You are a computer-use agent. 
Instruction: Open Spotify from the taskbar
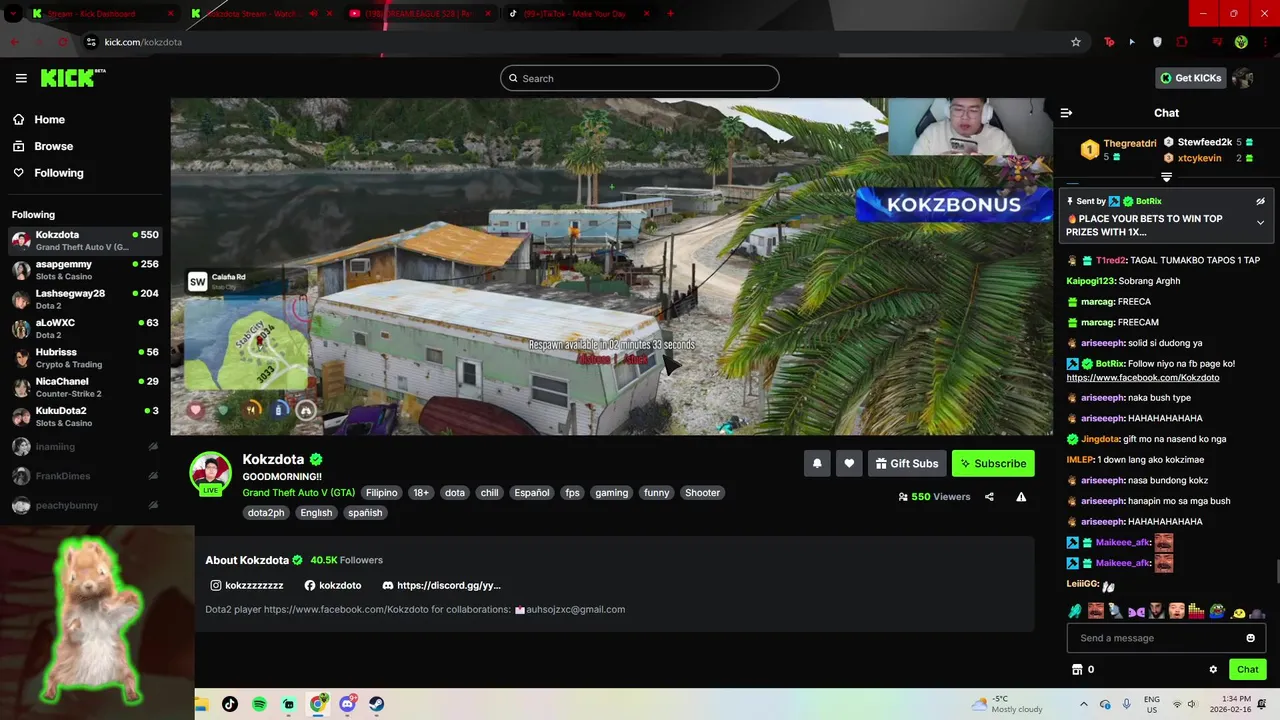(x=259, y=704)
